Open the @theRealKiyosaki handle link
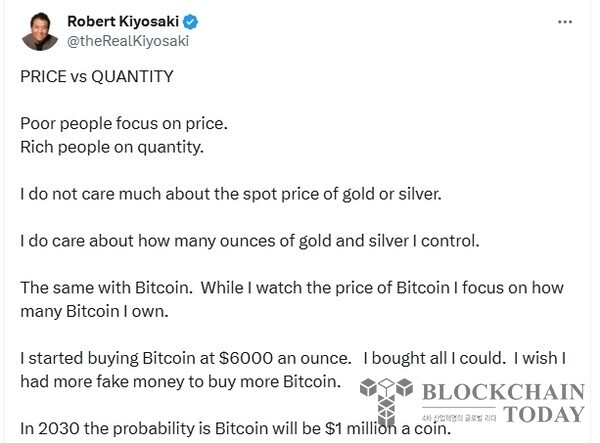This screenshot has width=600, height=443. [x=127, y=41]
